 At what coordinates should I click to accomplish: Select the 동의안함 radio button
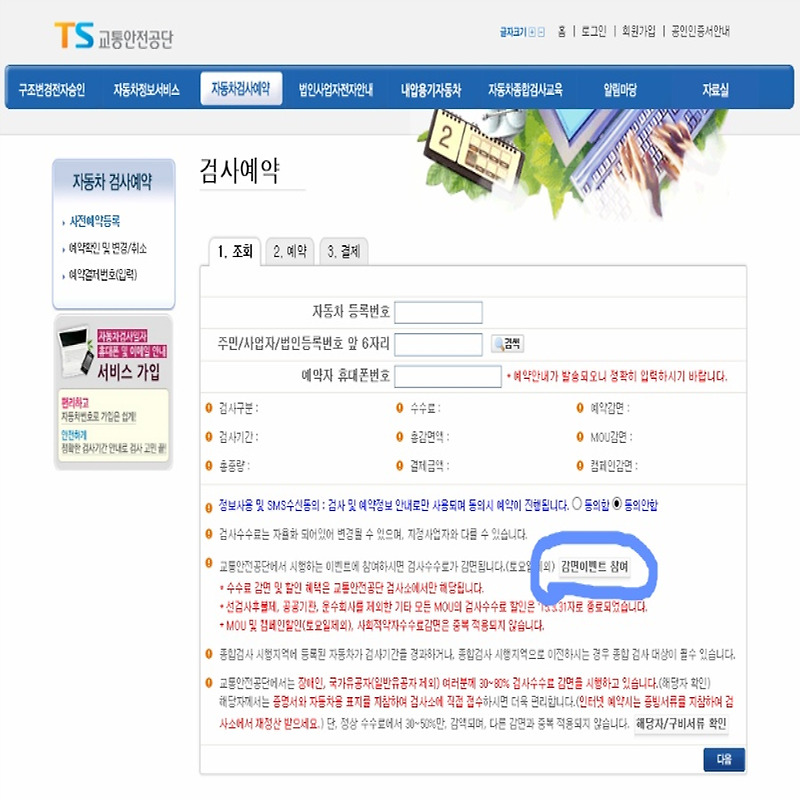617,504
